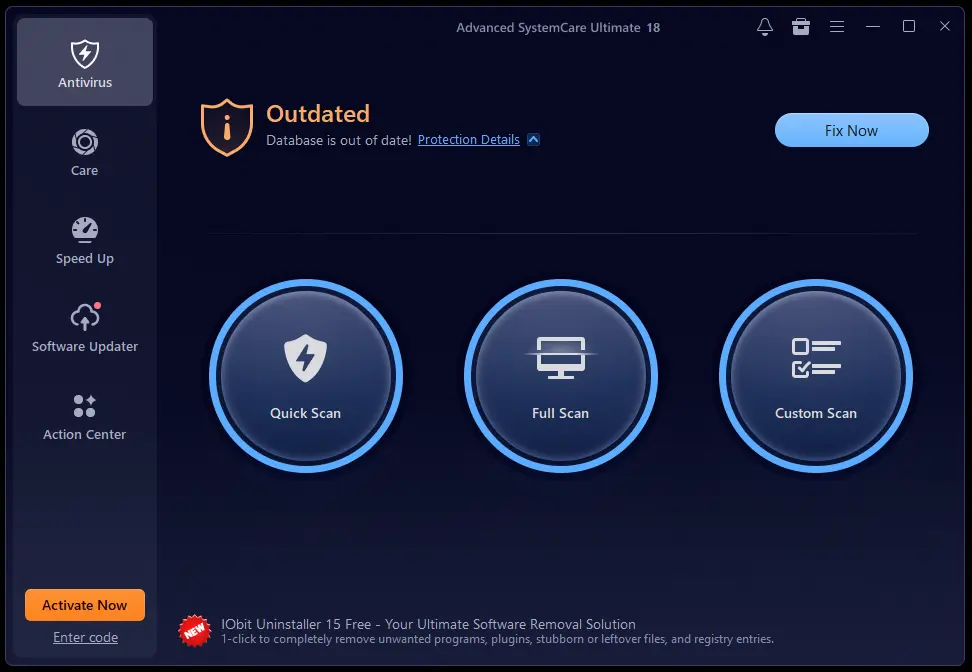Maximize the application window
Image resolution: width=972 pixels, height=672 pixels.
pos(909,26)
